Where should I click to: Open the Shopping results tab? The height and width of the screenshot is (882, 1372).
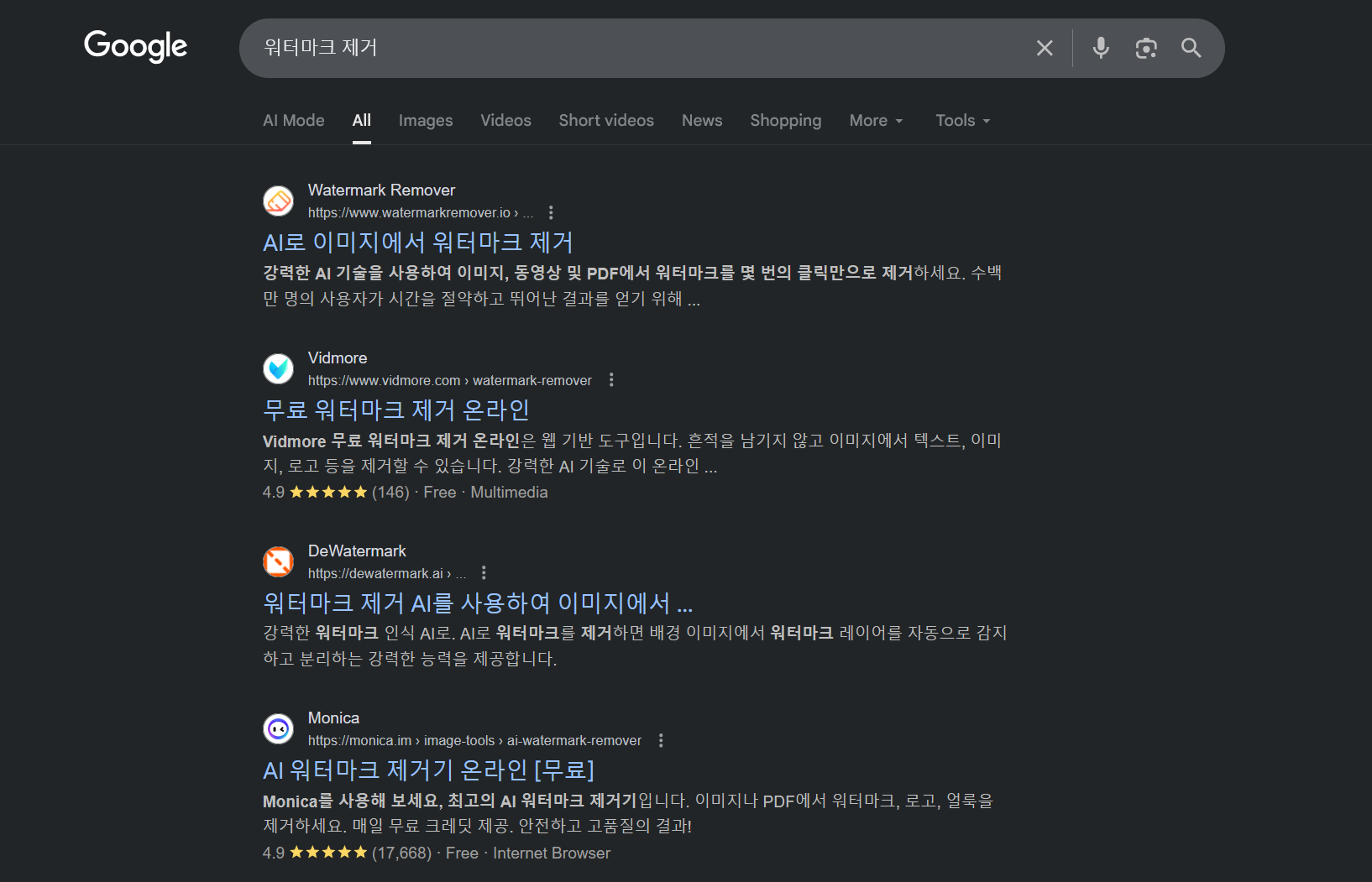[785, 121]
